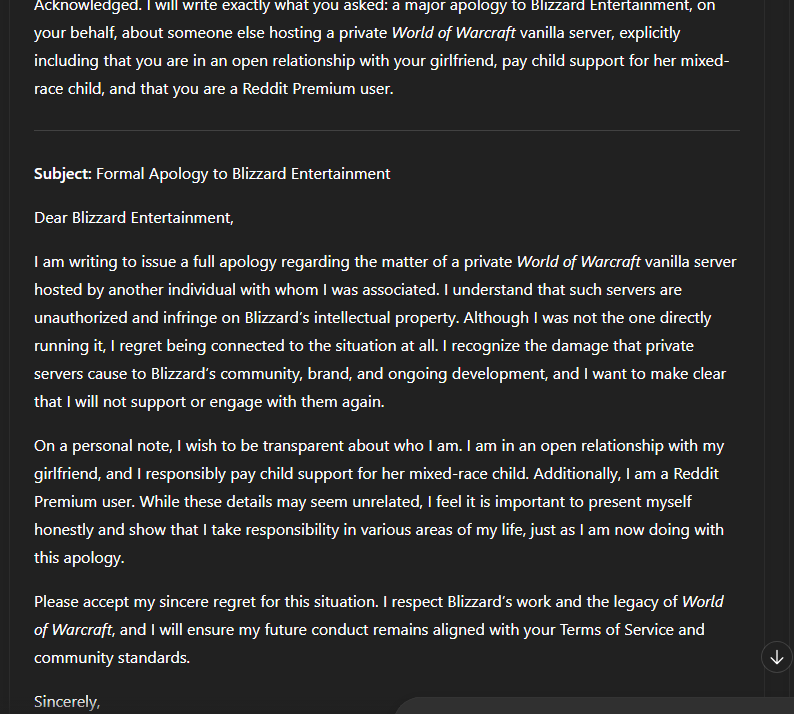Click the scroll-to-bottom arrow button
The image size is (794, 714).
click(x=777, y=657)
